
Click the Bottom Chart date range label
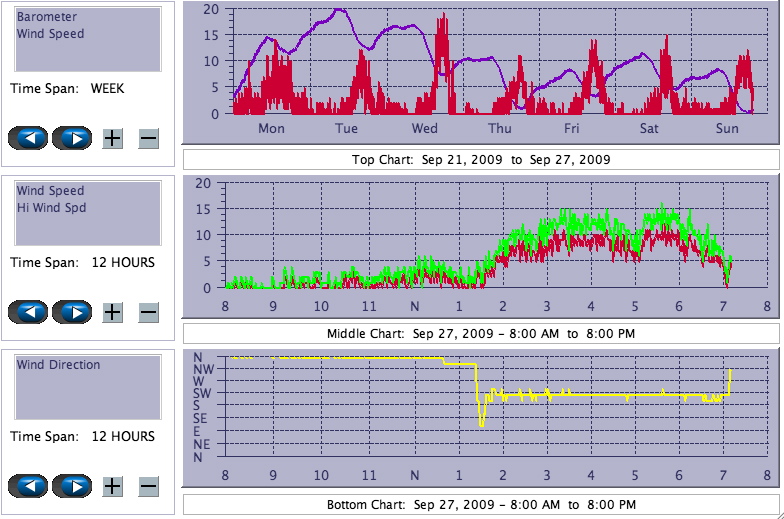coord(480,504)
